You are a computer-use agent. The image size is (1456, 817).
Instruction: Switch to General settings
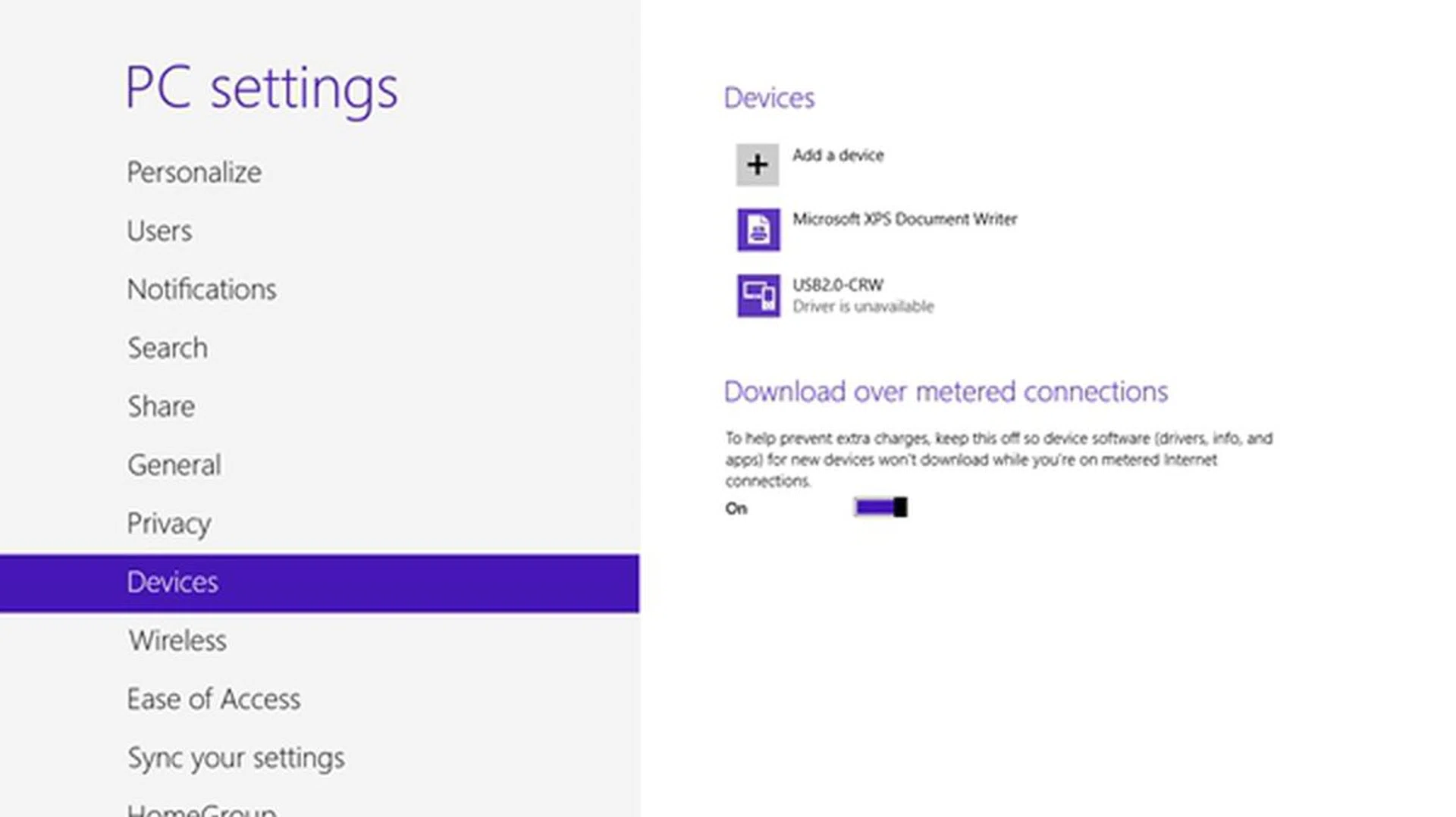pyautogui.click(x=174, y=465)
